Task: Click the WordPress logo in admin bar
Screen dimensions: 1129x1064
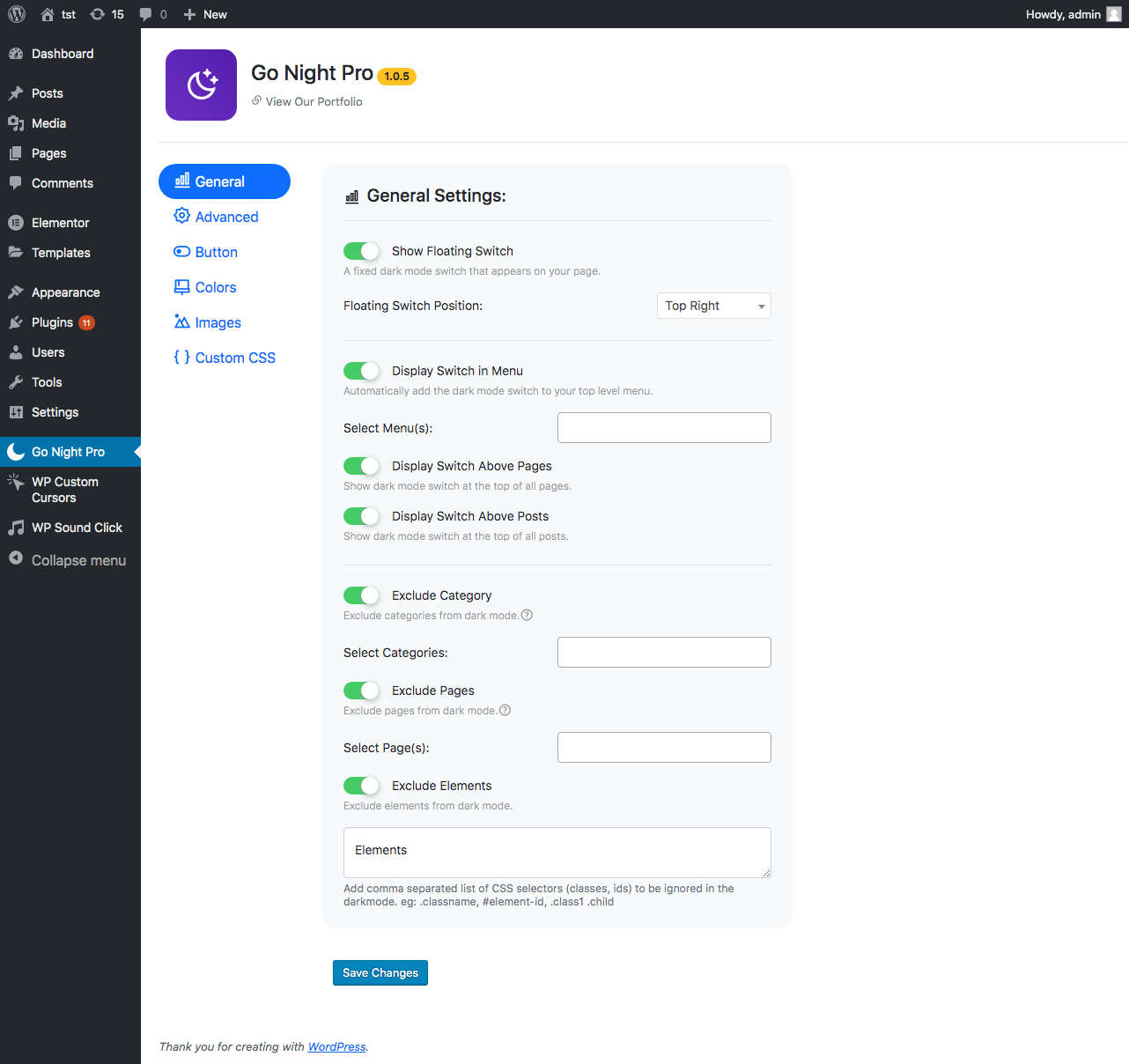Action: [17, 14]
